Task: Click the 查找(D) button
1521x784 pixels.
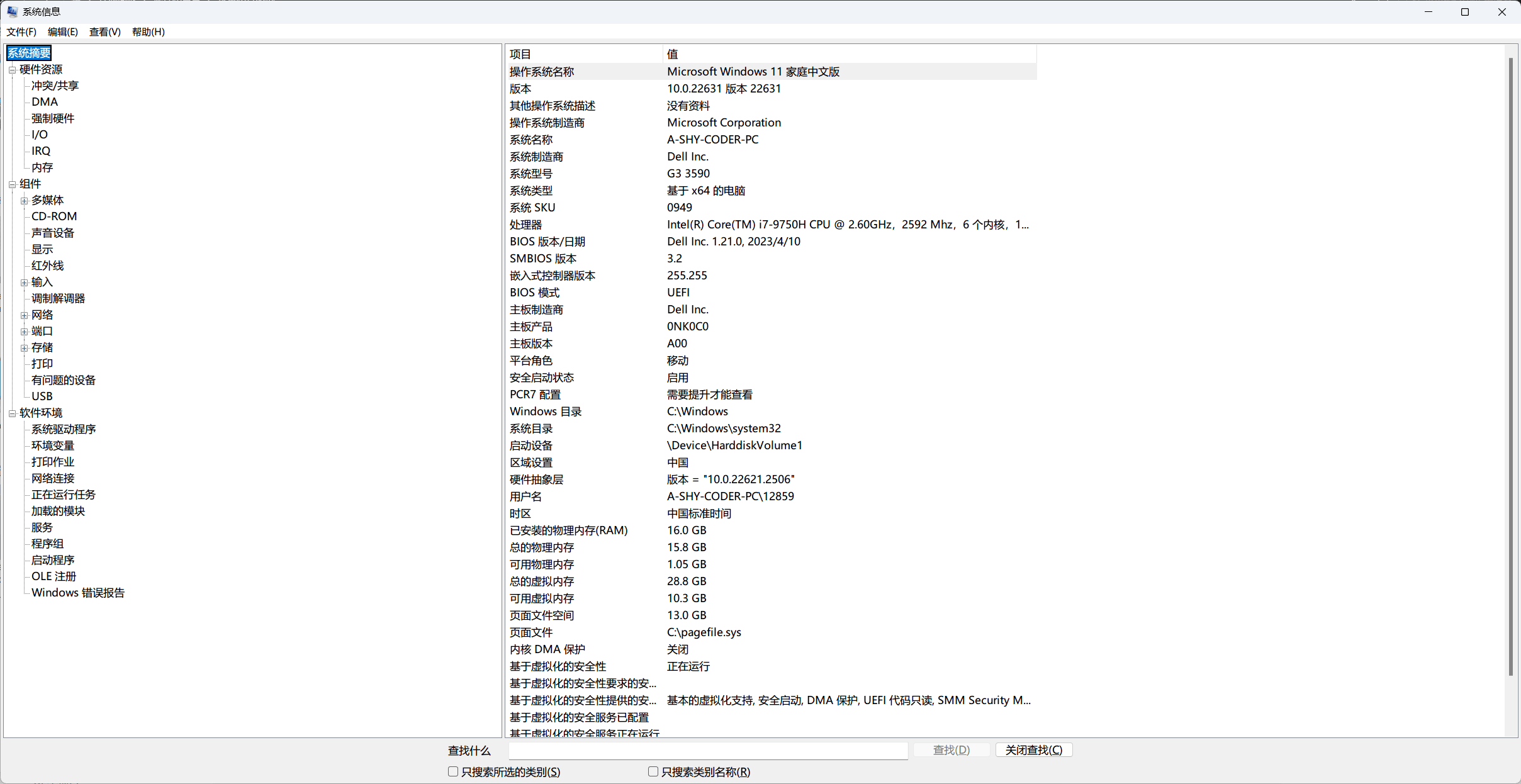Action: click(951, 750)
